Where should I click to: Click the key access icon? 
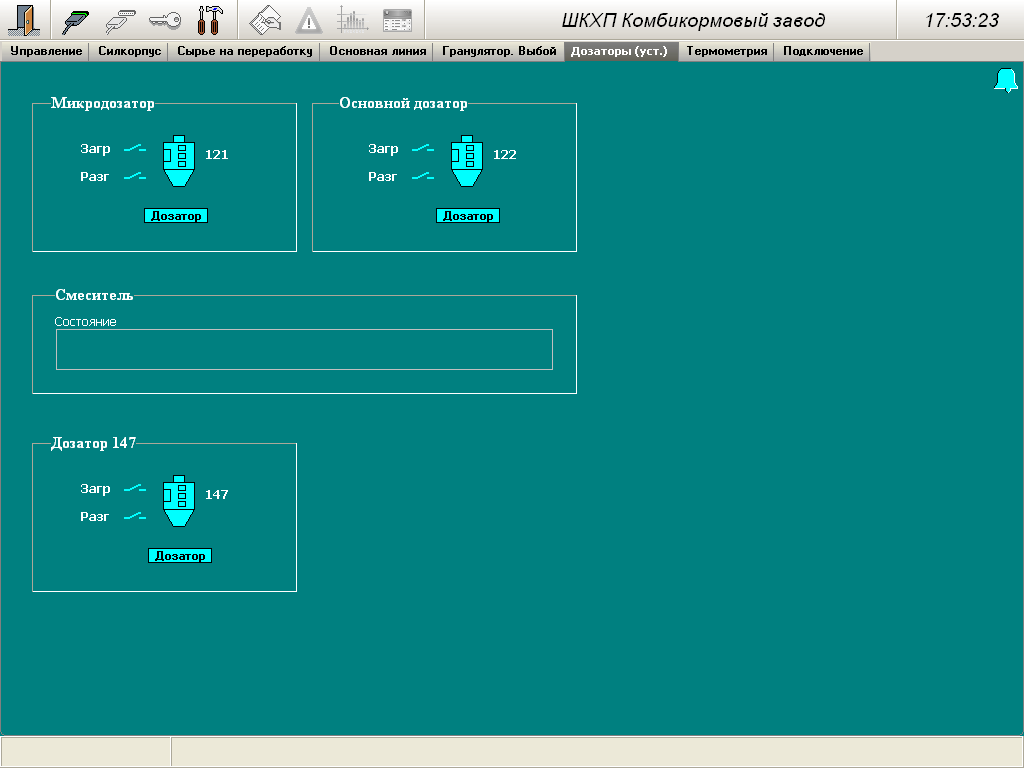coord(165,20)
